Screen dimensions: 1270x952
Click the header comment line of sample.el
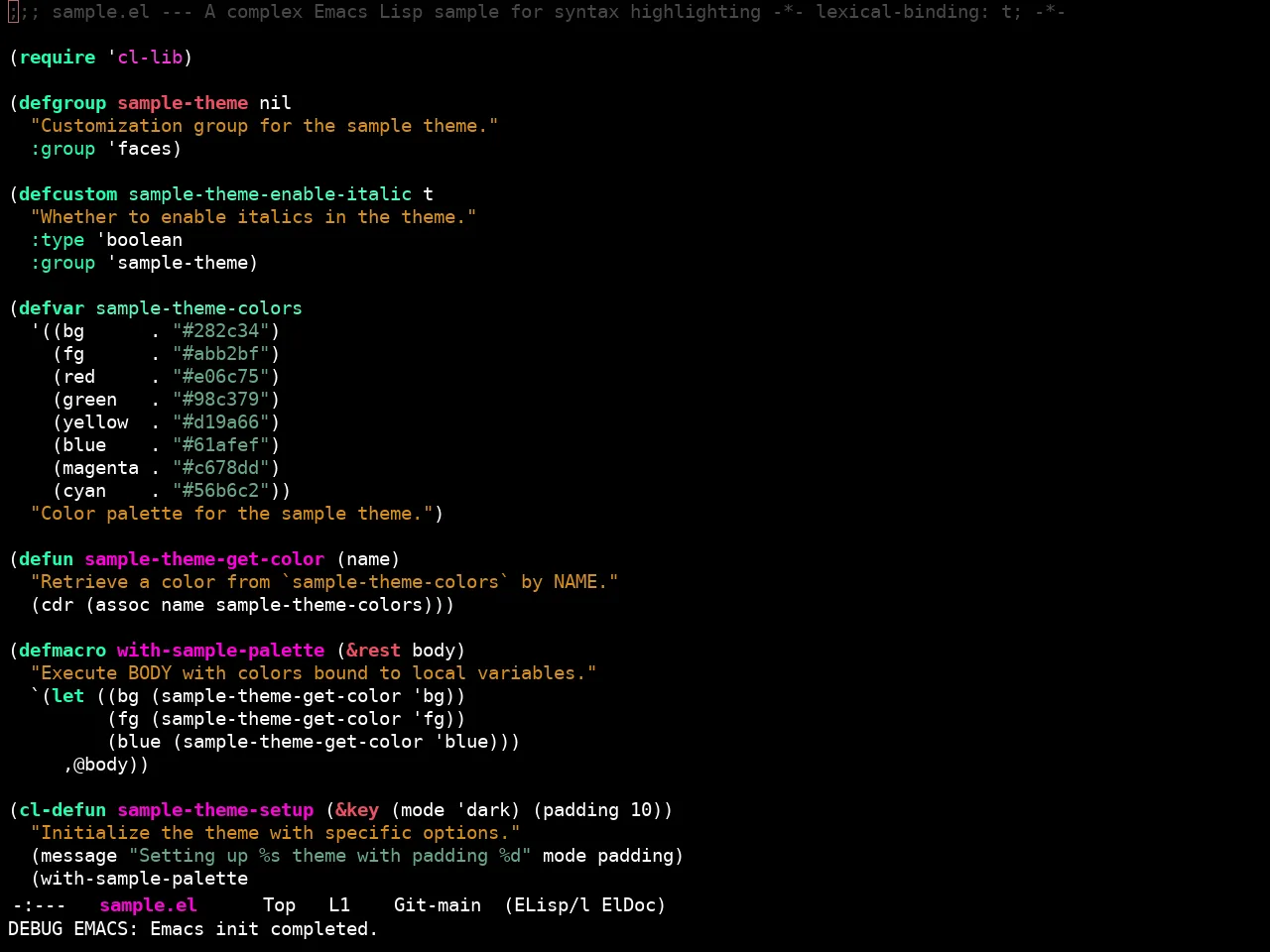tap(537, 12)
